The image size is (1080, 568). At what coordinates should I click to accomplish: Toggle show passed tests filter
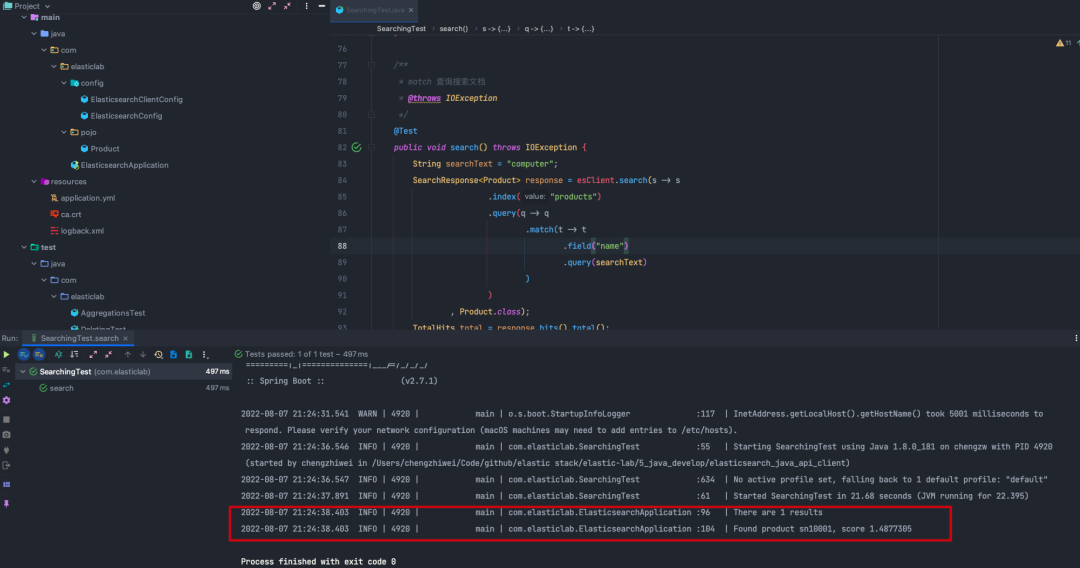pyautogui.click(x=23, y=355)
